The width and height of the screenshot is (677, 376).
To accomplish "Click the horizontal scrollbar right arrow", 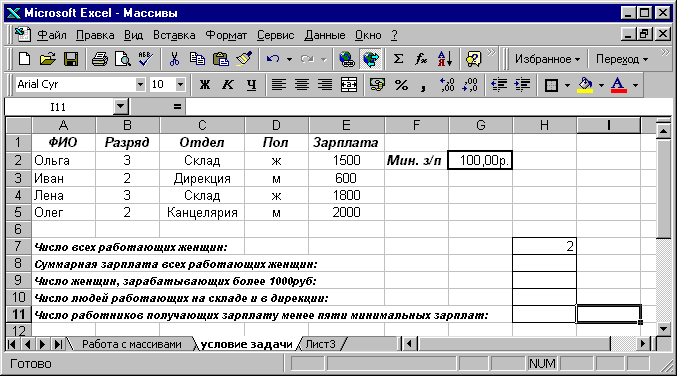I will coord(643,344).
